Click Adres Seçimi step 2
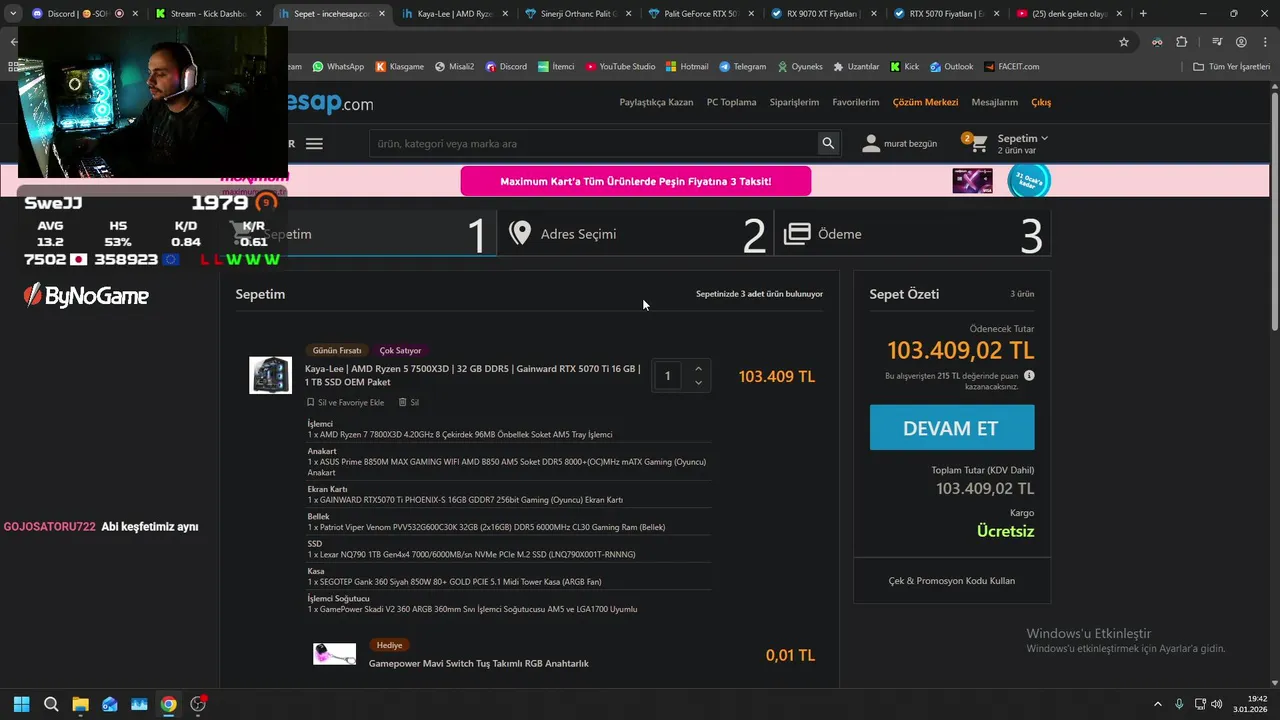1280x720 pixels. (634, 234)
